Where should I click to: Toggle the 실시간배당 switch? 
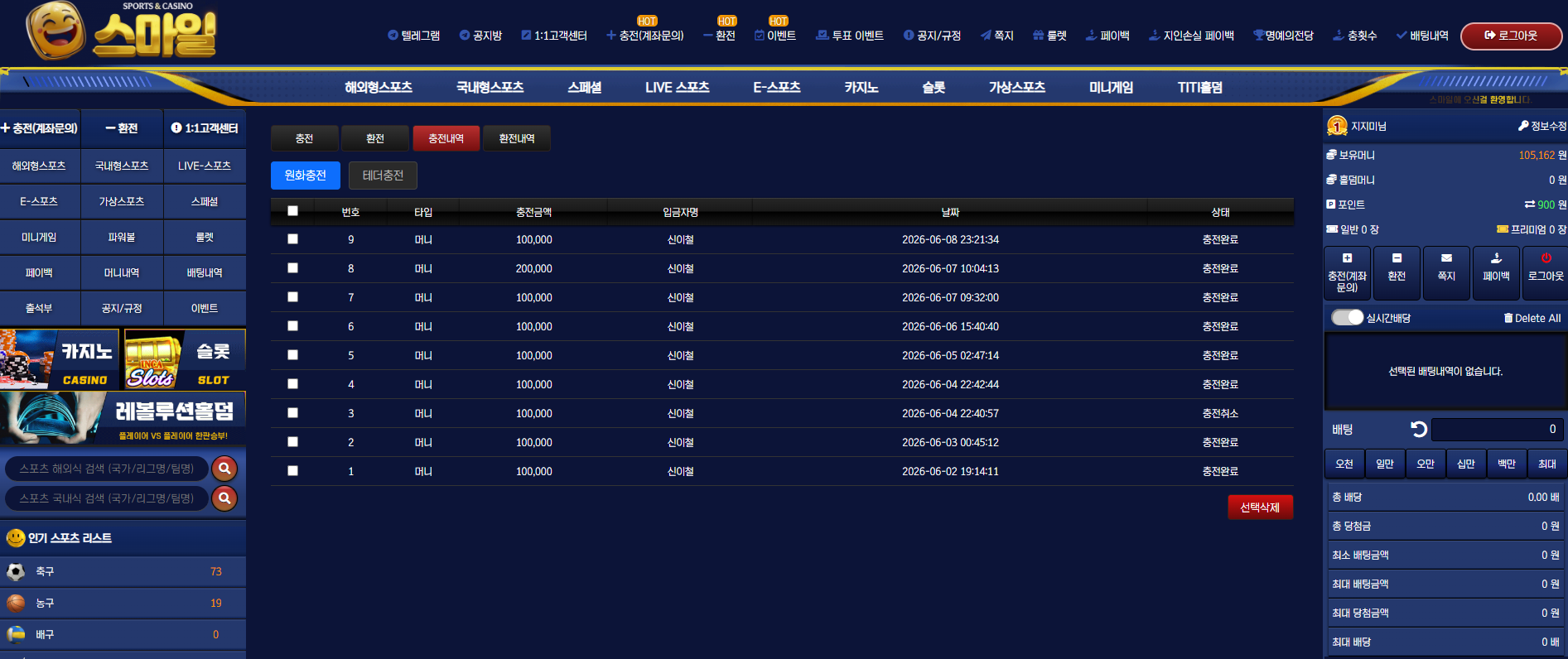click(1347, 317)
